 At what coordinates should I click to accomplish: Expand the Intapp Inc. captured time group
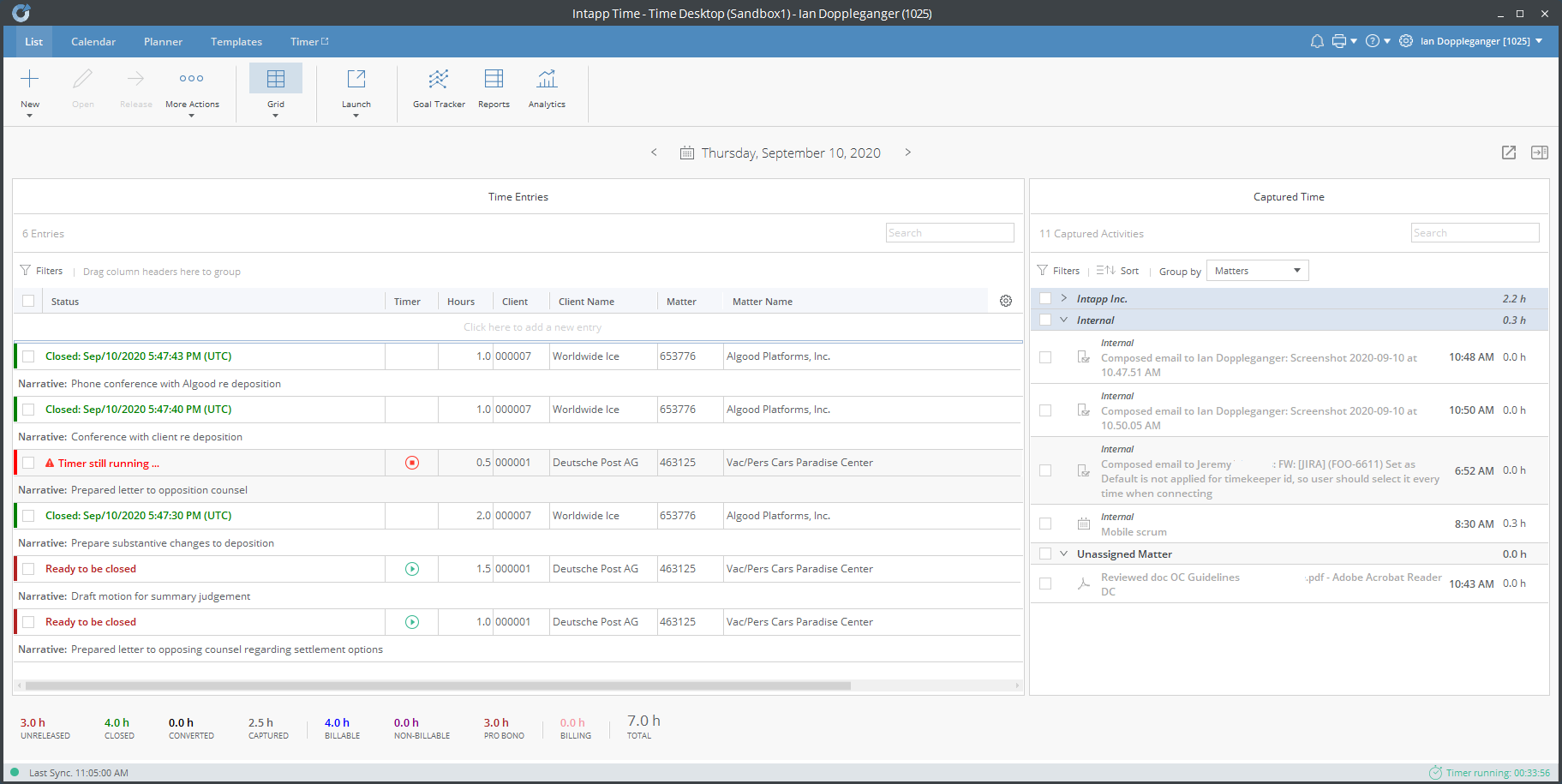(1063, 298)
